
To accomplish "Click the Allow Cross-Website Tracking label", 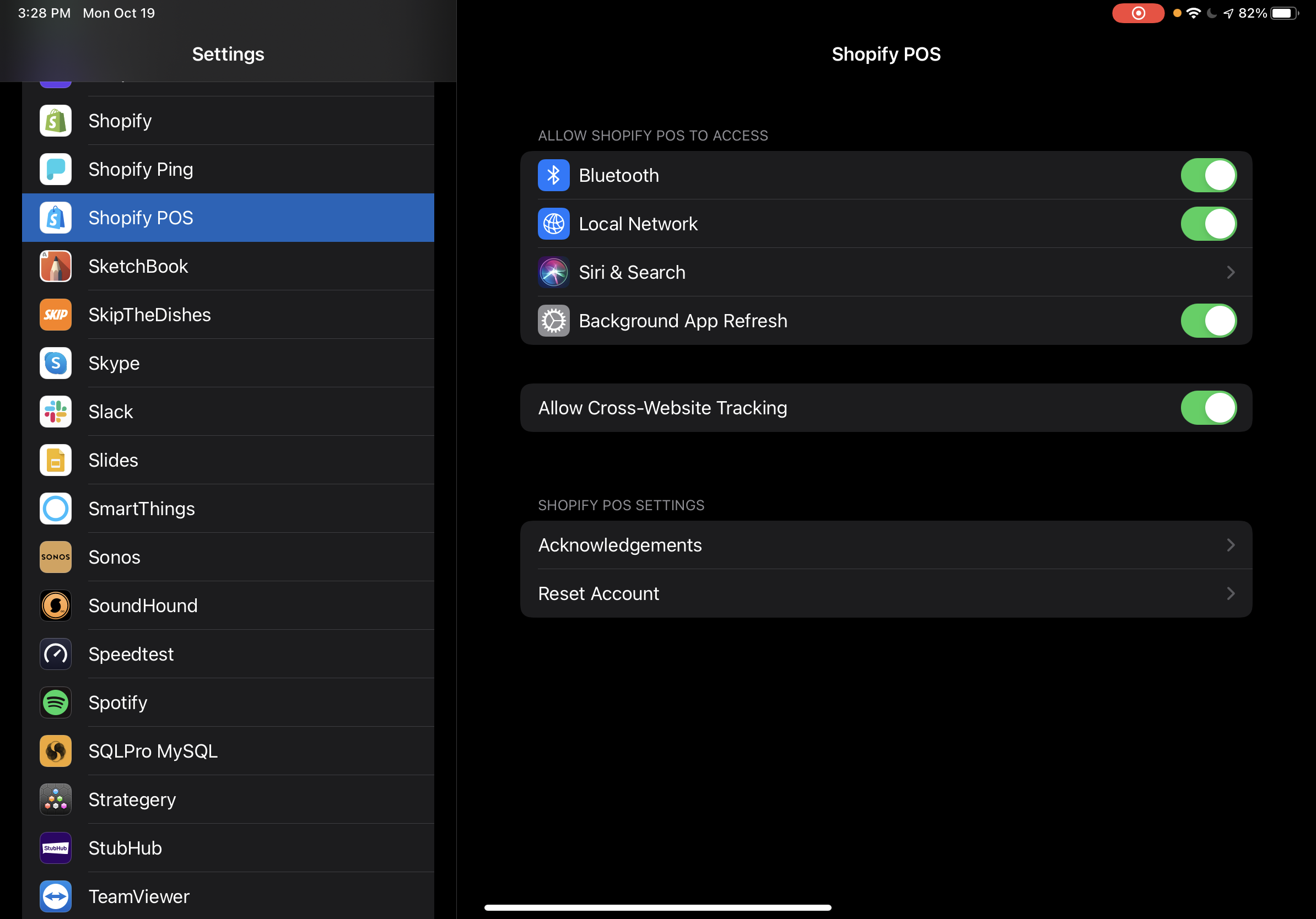I will point(662,408).
